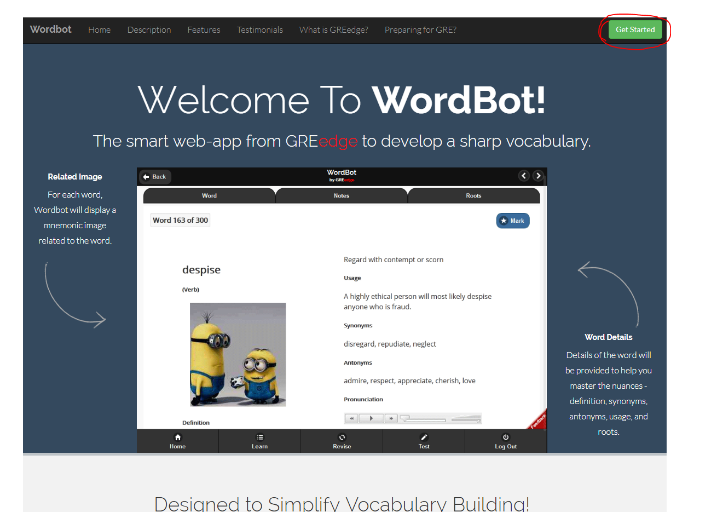Go to next word with right arrow
Screen dimensions: 703x532
pos(538,176)
